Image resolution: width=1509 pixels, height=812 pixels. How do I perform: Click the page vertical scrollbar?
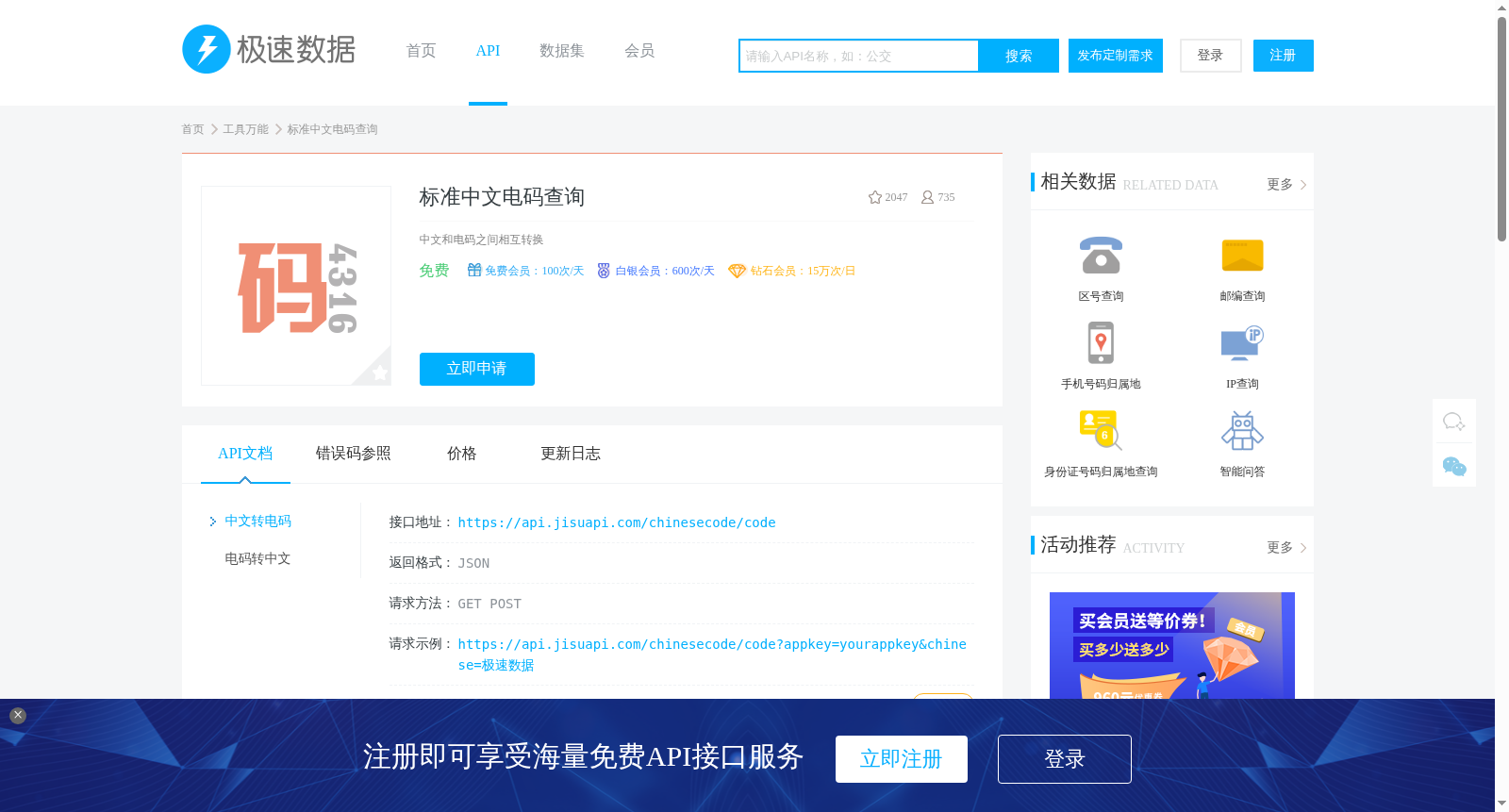point(1501,129)
